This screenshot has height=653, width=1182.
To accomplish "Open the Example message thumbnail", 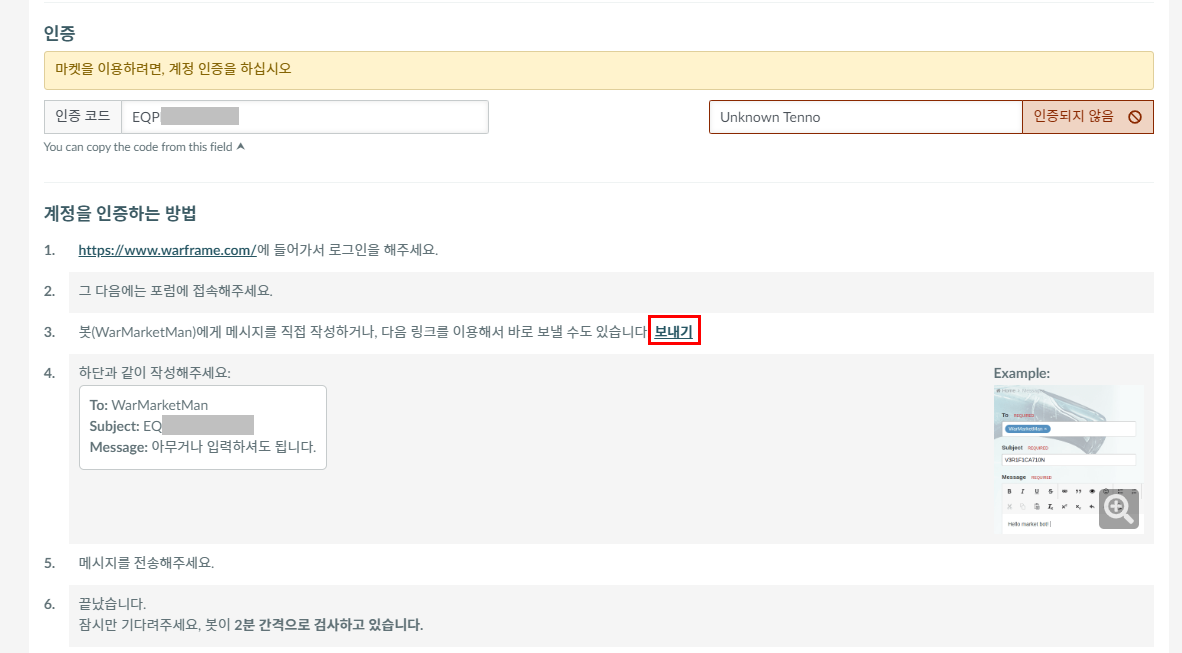I will tap(1069, 460).
